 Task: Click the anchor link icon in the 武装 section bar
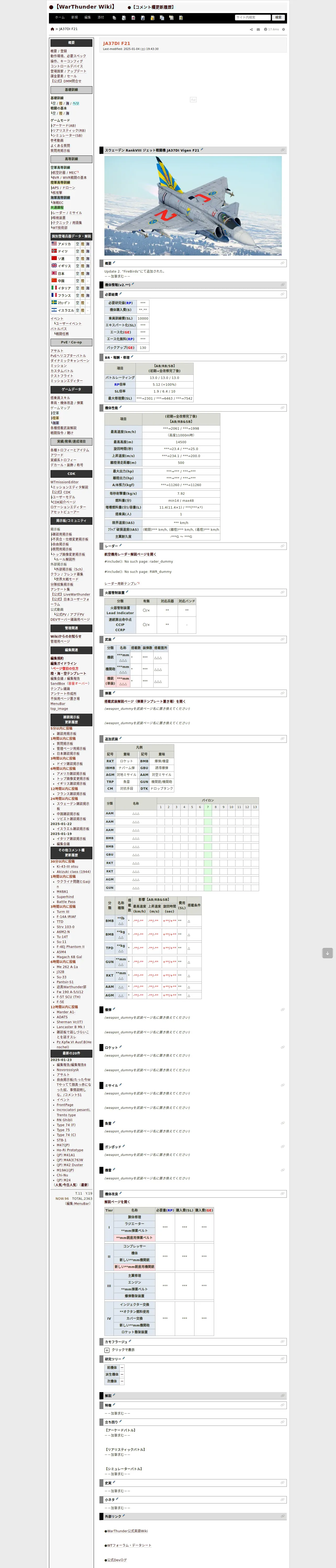[x=282, y=639]
